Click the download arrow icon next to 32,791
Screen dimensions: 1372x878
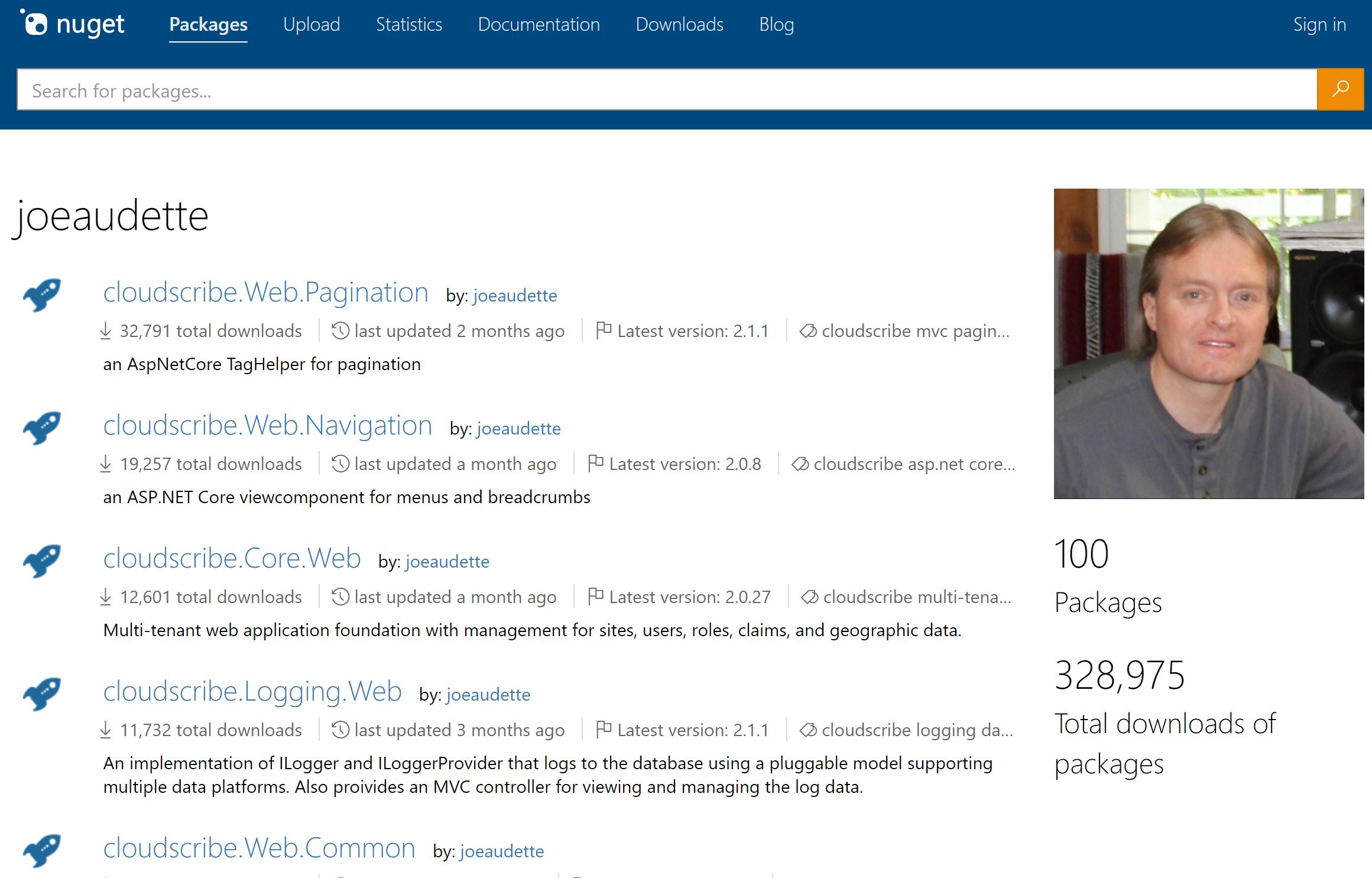click(106, 331)
